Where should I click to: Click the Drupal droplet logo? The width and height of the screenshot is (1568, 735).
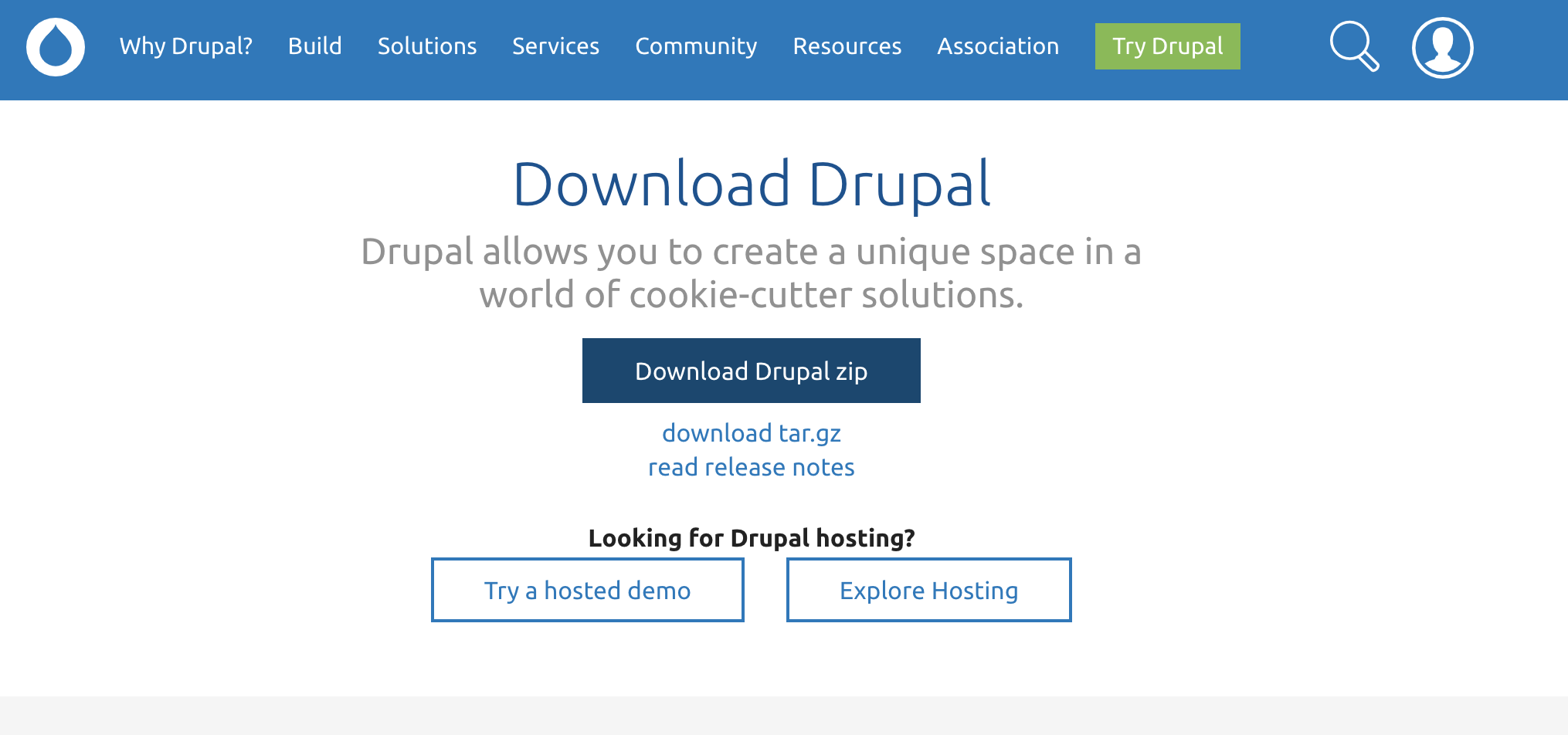(x=55, y=46)
